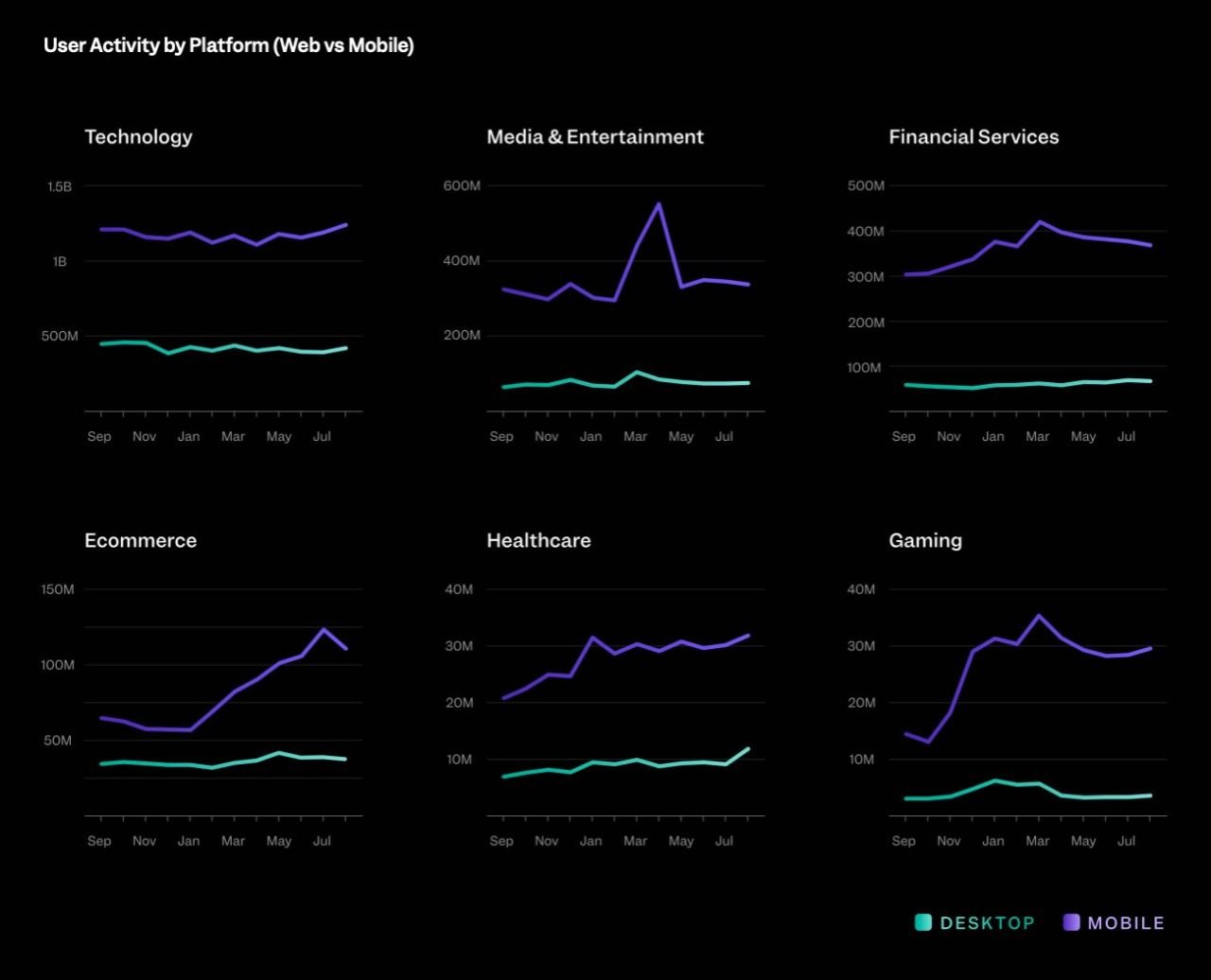Click the Healthcare chart heading
The height and width of the screenshot is (980, 1211).
pos(538,540)
